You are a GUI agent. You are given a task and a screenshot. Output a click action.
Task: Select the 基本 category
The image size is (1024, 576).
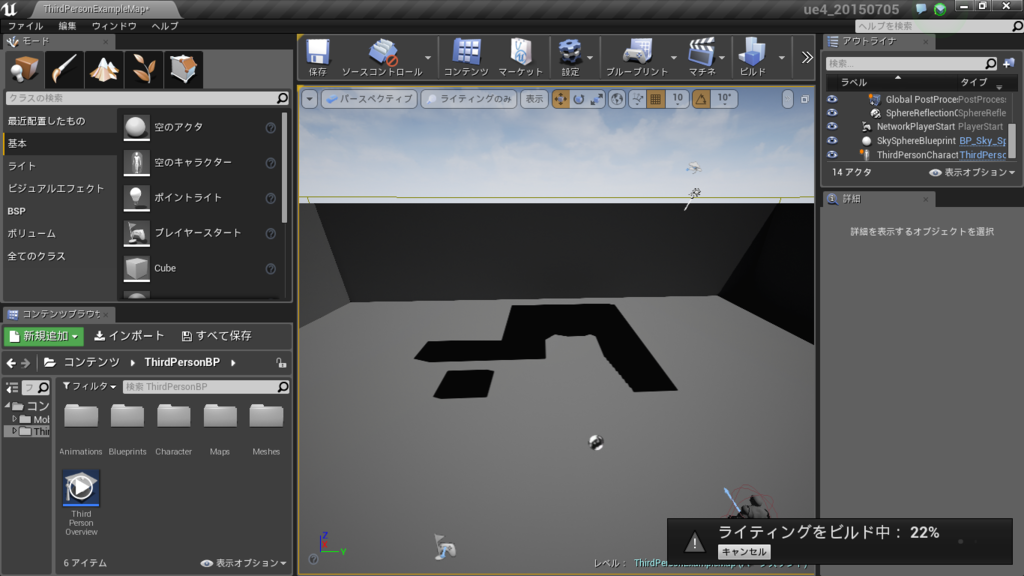pos(59,144)
